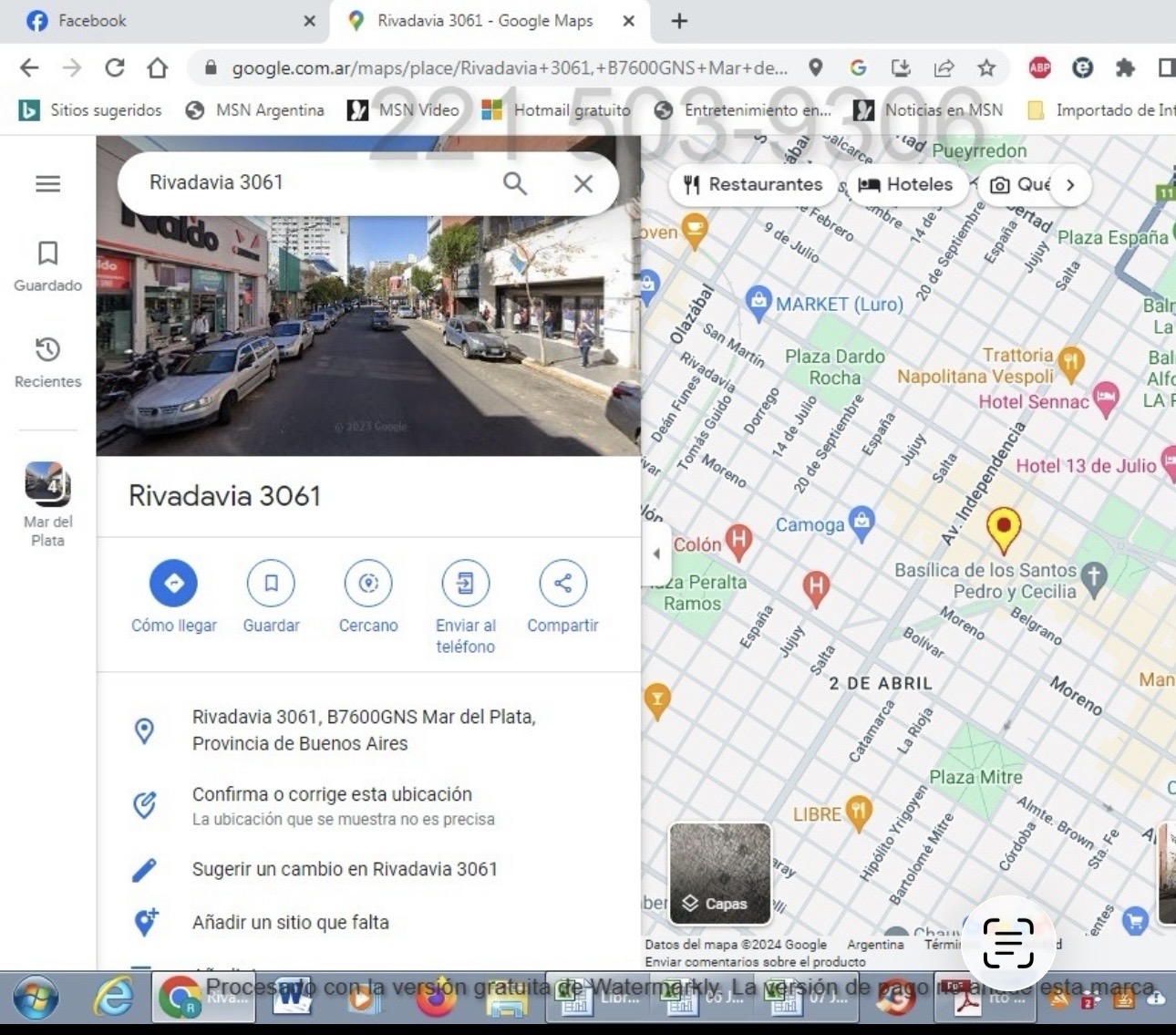This screenshot has height=1035, width=1176.
Task: Open a new browser tab
Action: tap(679, 21)
